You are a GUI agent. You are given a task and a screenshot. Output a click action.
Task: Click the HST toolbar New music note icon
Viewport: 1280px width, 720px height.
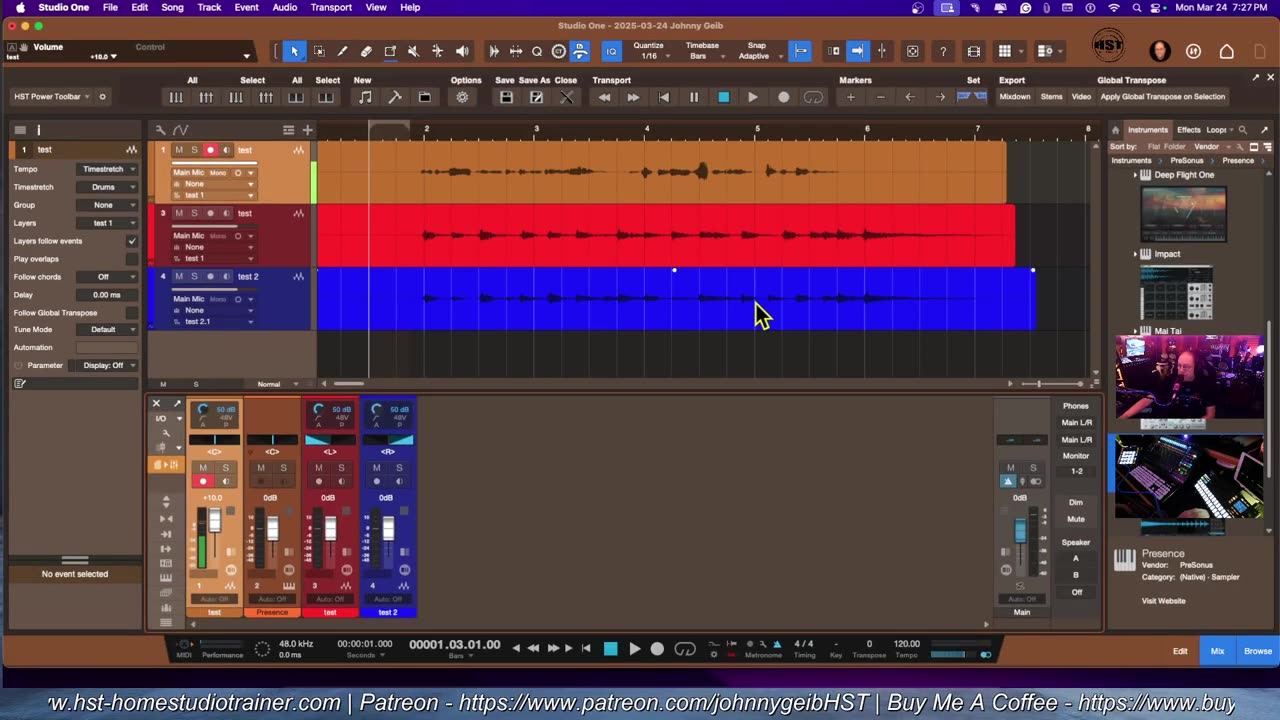pos(365,97)
